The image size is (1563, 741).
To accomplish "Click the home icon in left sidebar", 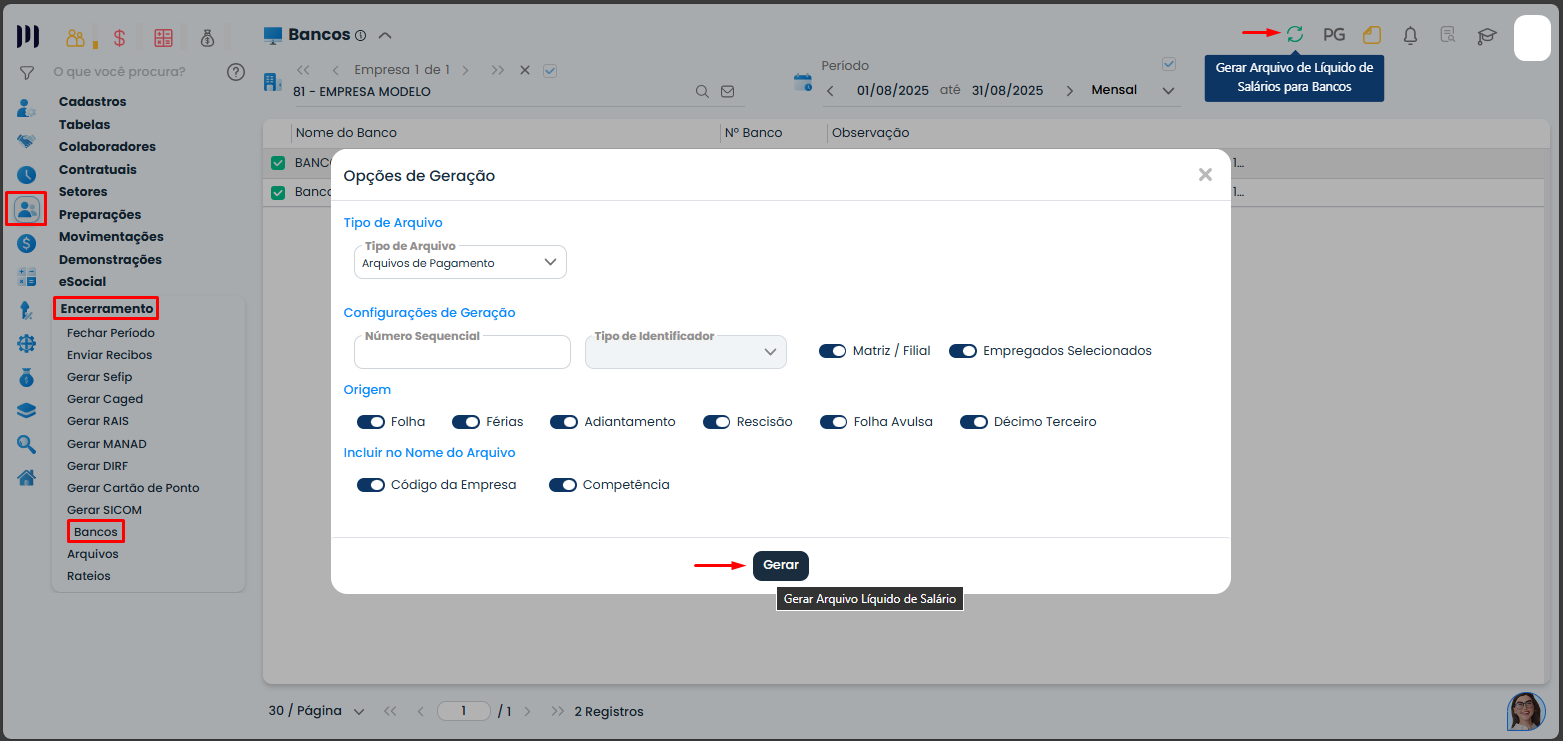I will (x=27, y=477).
